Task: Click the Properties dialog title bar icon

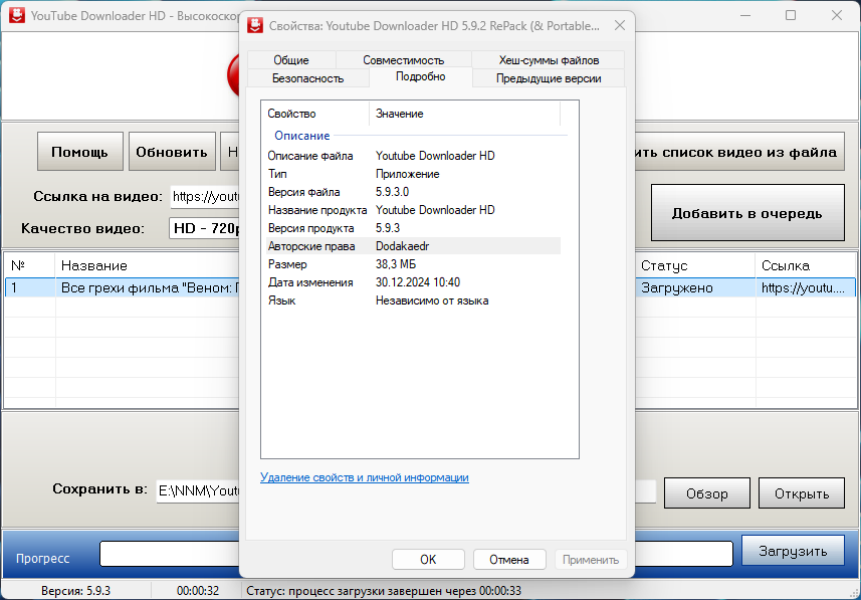Action: click(x=255, y=25)
